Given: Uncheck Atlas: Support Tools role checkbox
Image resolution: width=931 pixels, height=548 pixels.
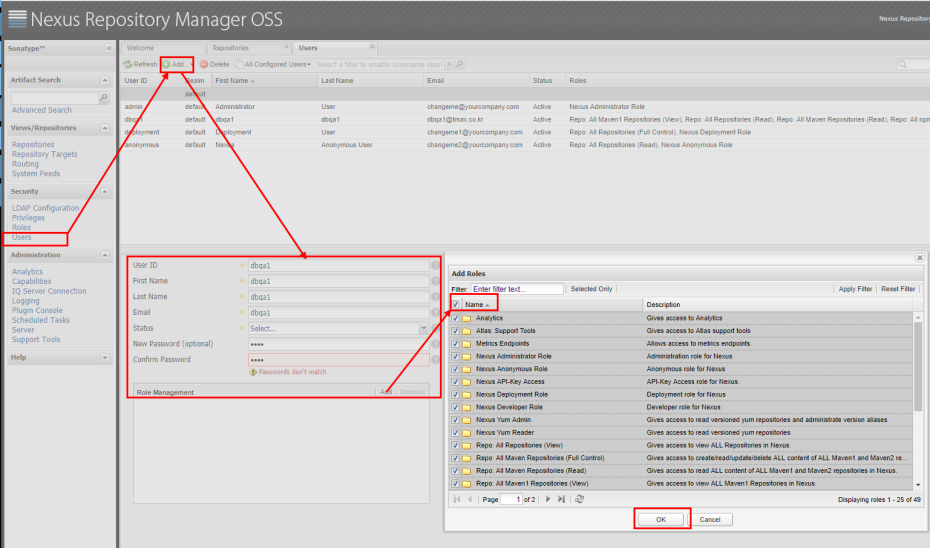Looking at the screenshot, I should (x=455, y=331).
